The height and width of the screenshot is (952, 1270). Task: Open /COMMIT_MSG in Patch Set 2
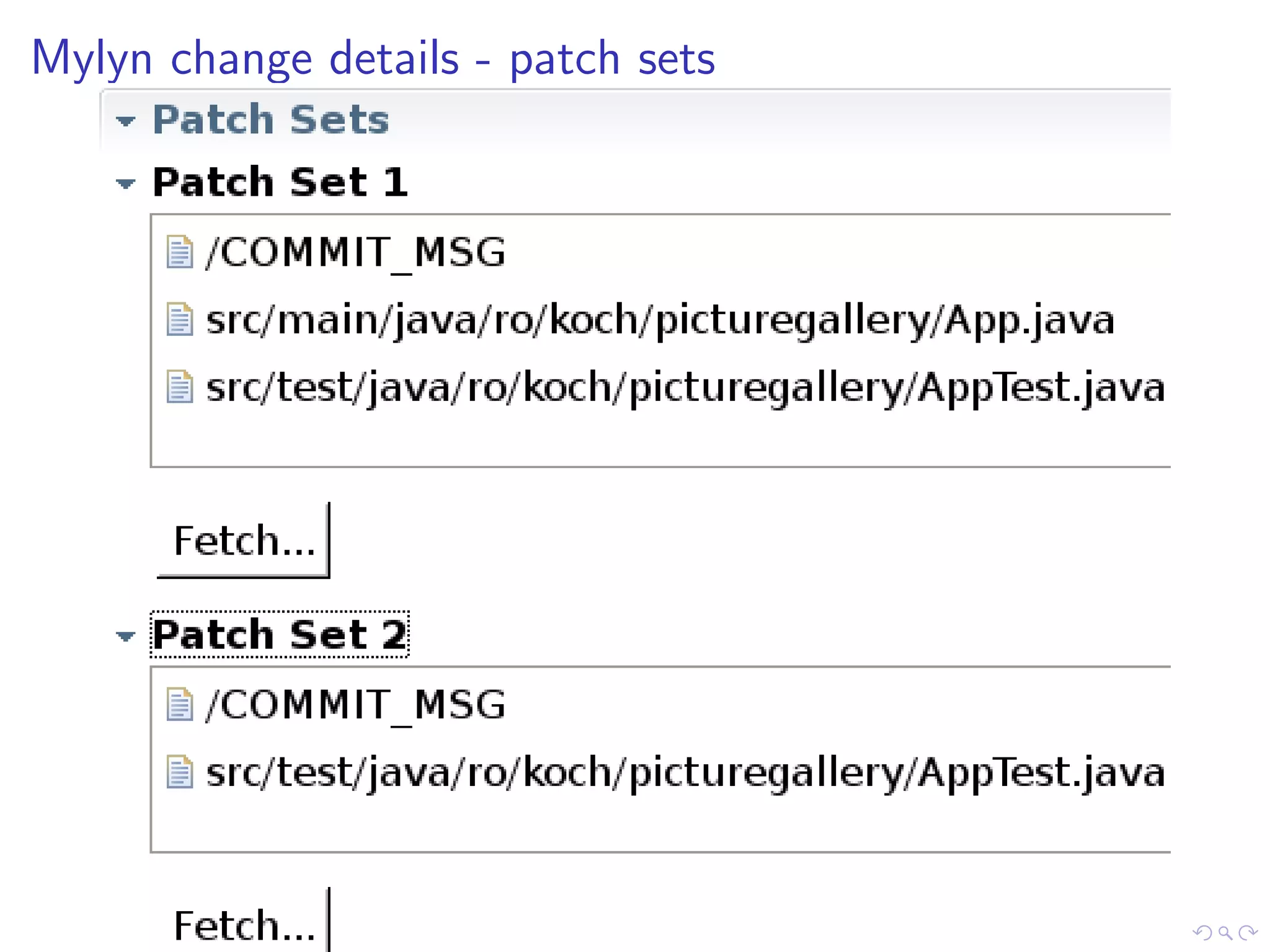coord(355,705)
